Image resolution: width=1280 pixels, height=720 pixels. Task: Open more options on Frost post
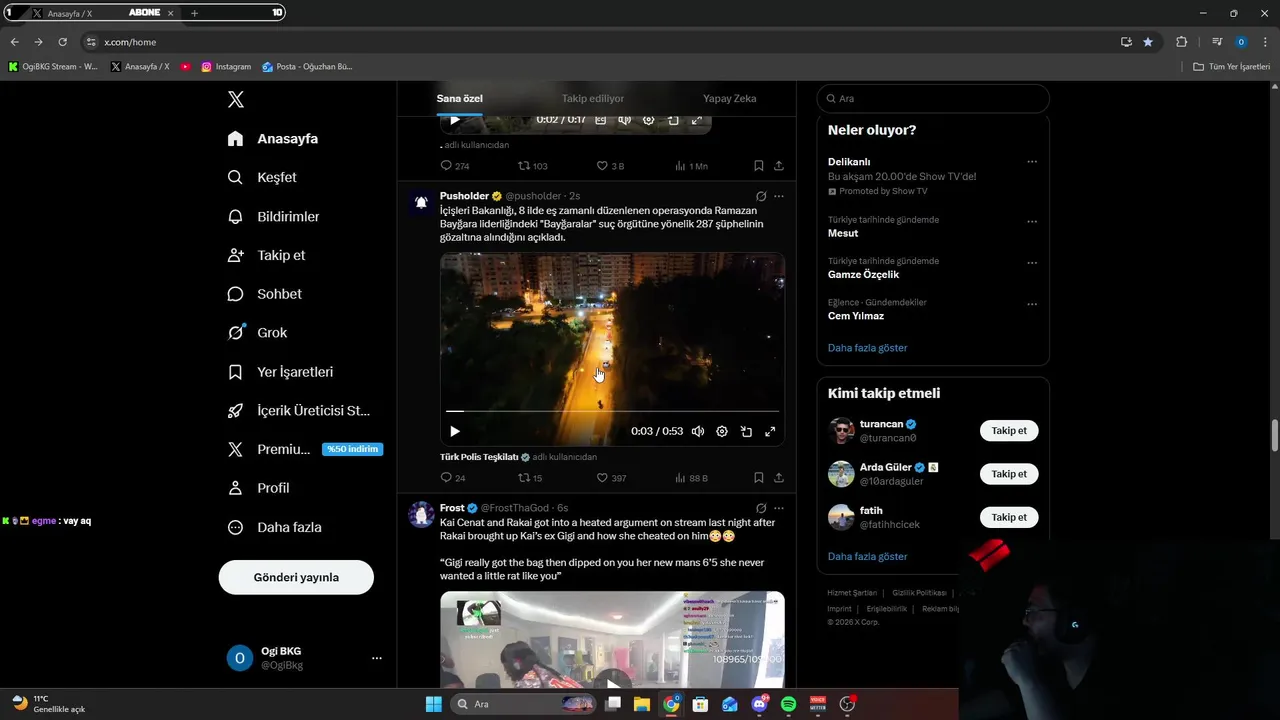point(779,508)
